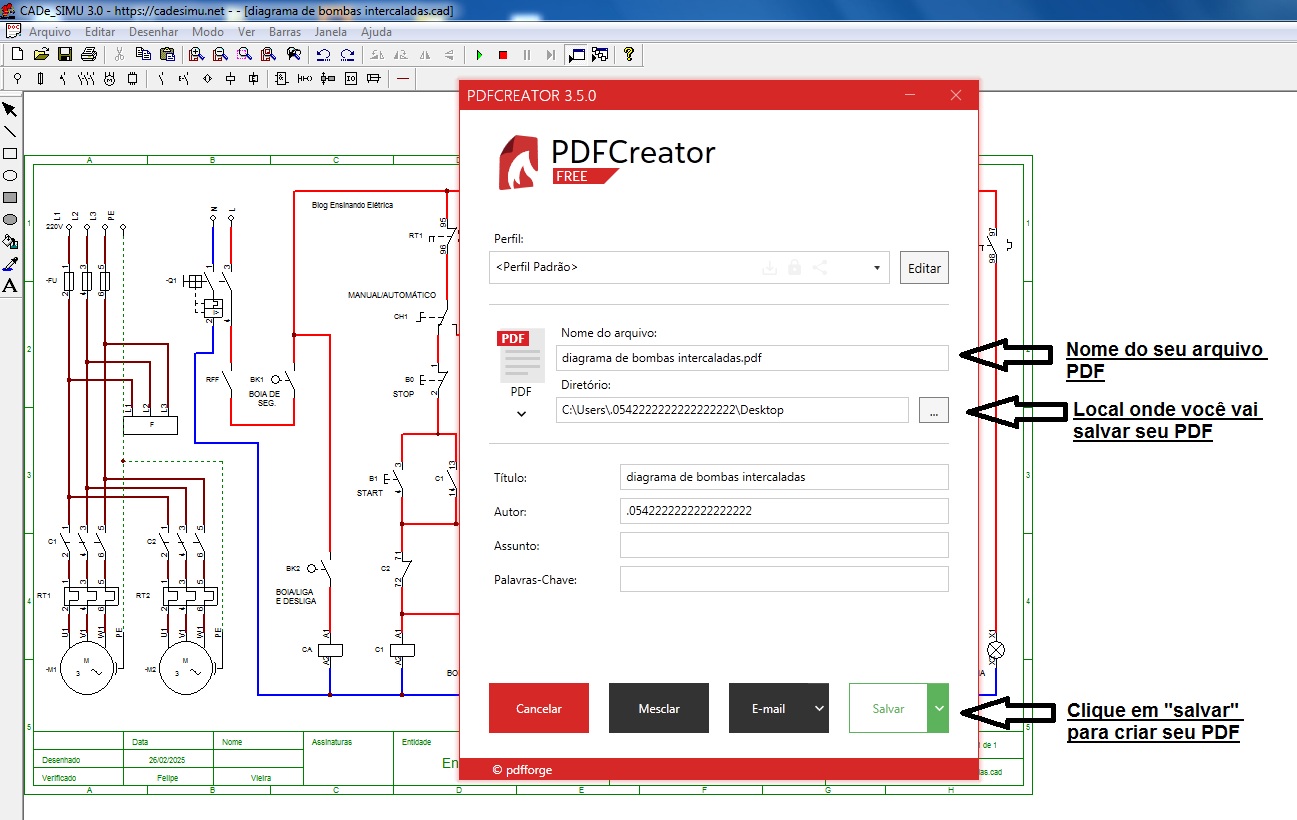Select the Text tool
Image resolution: width=1297 pixels, height=820 pixels.
pos(11,285)
